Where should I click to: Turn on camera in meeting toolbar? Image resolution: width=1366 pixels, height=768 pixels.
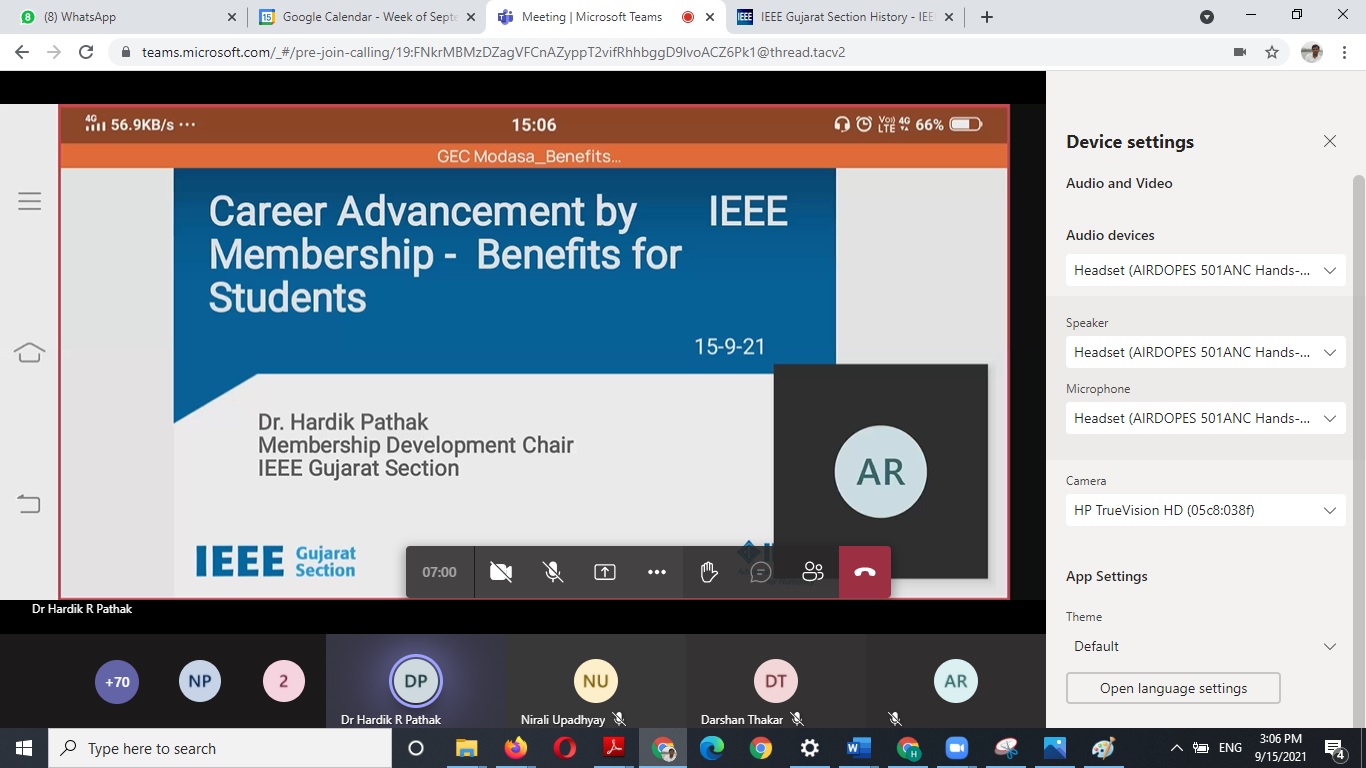pos(501,572)
